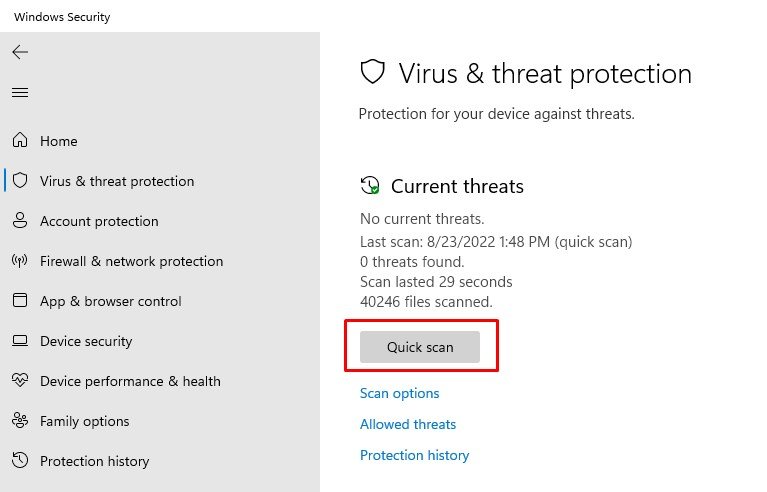Click the Device security laptop icon

coord(20,340)
